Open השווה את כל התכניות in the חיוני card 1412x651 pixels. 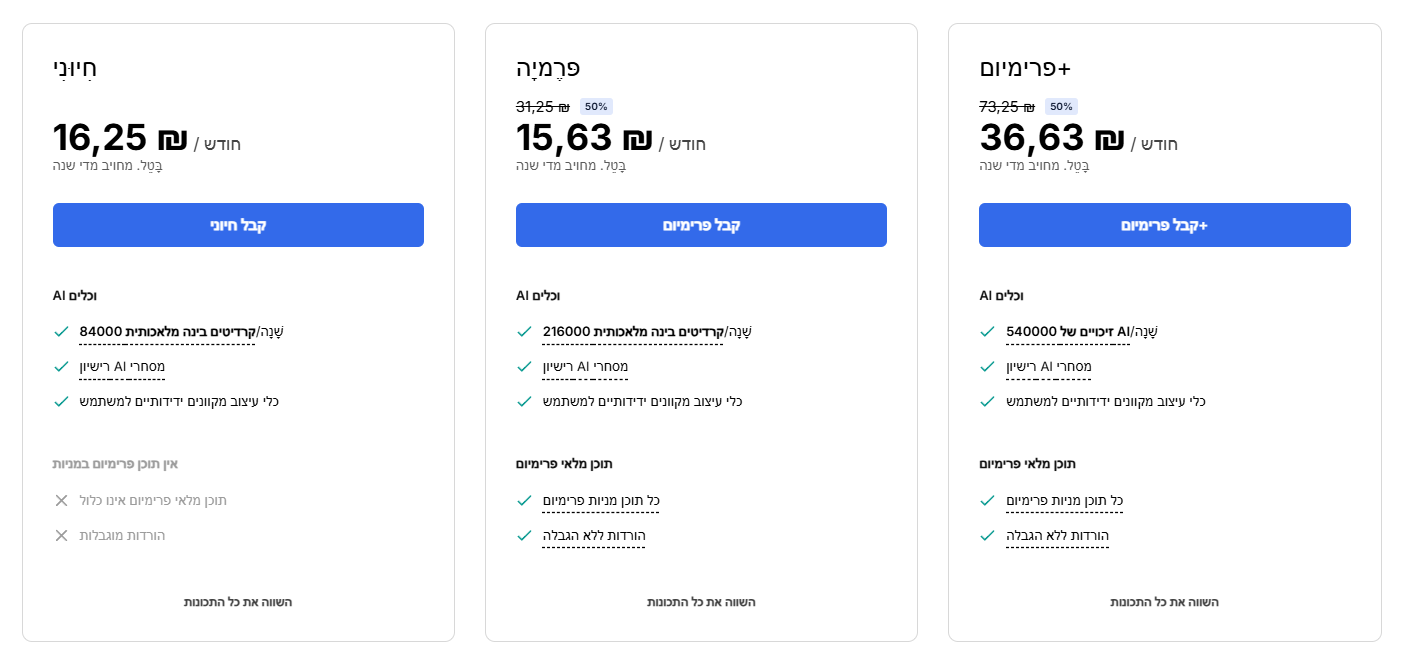click(238, 602)
